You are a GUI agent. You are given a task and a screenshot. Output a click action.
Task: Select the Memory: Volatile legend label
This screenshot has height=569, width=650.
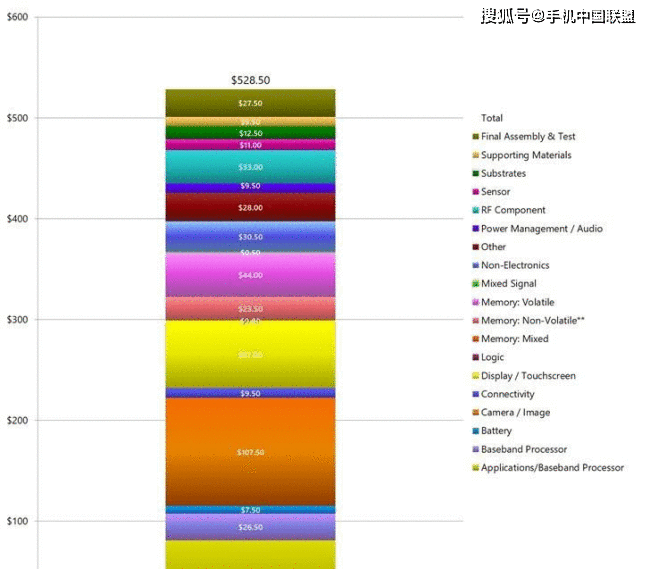coord(517,302)
